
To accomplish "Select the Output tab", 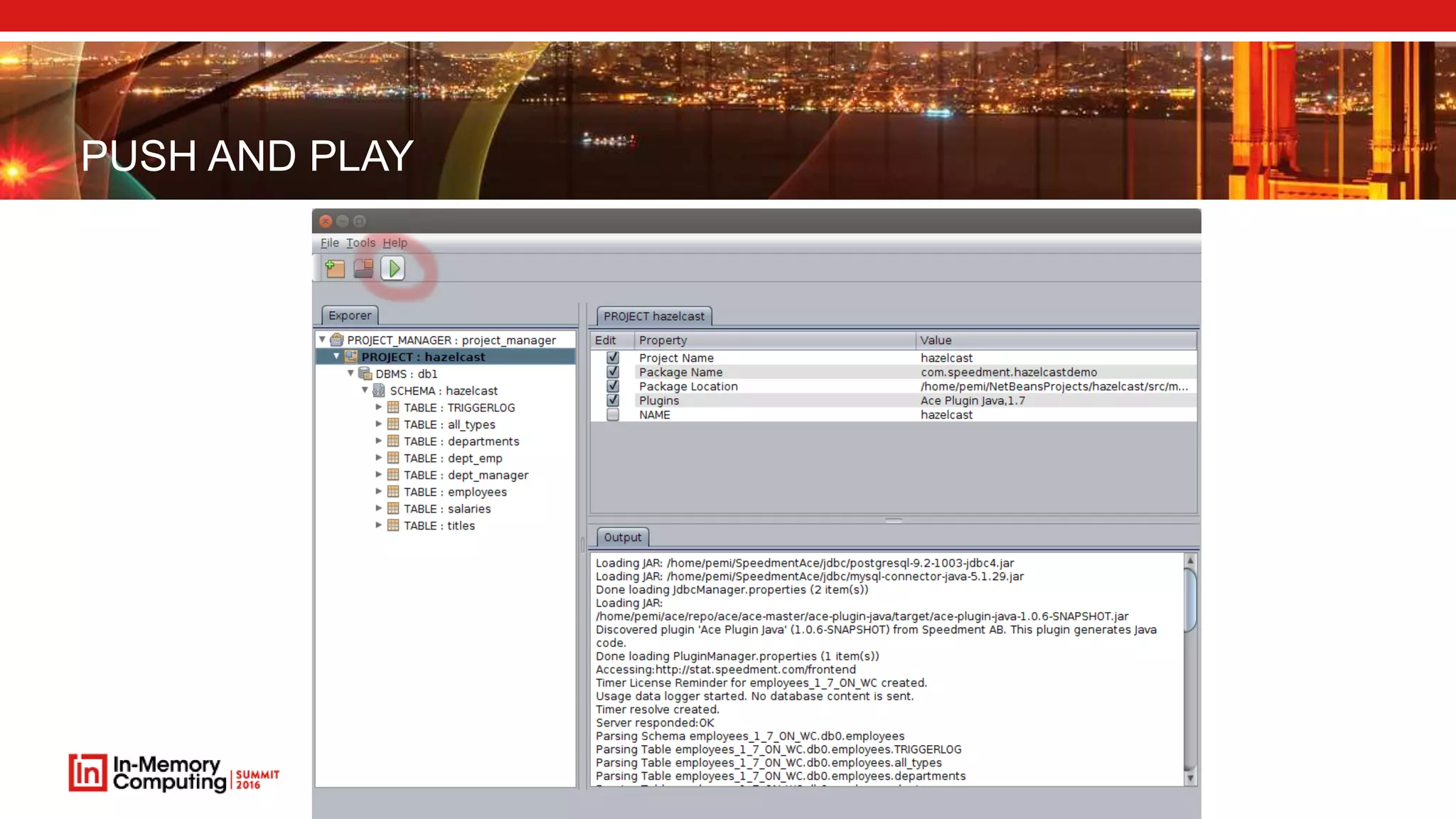I will [x=622, y=537].
